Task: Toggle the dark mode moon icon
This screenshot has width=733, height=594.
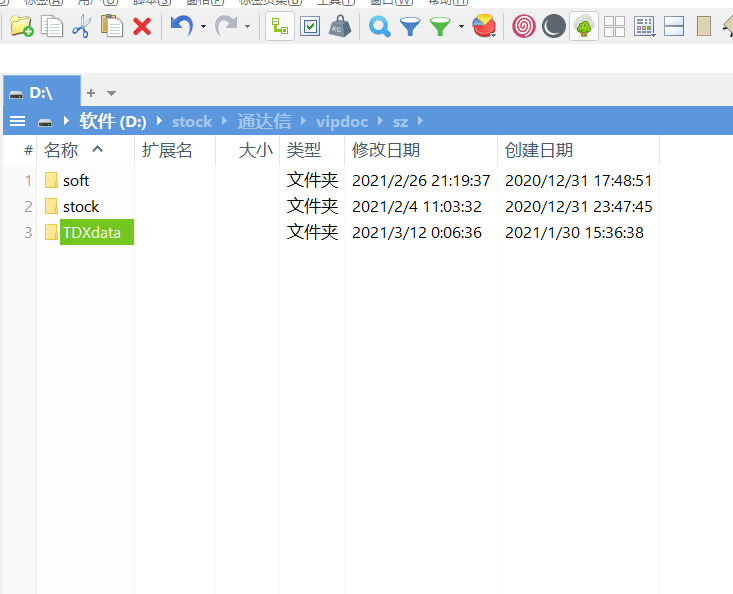Action: coord(553,27)
